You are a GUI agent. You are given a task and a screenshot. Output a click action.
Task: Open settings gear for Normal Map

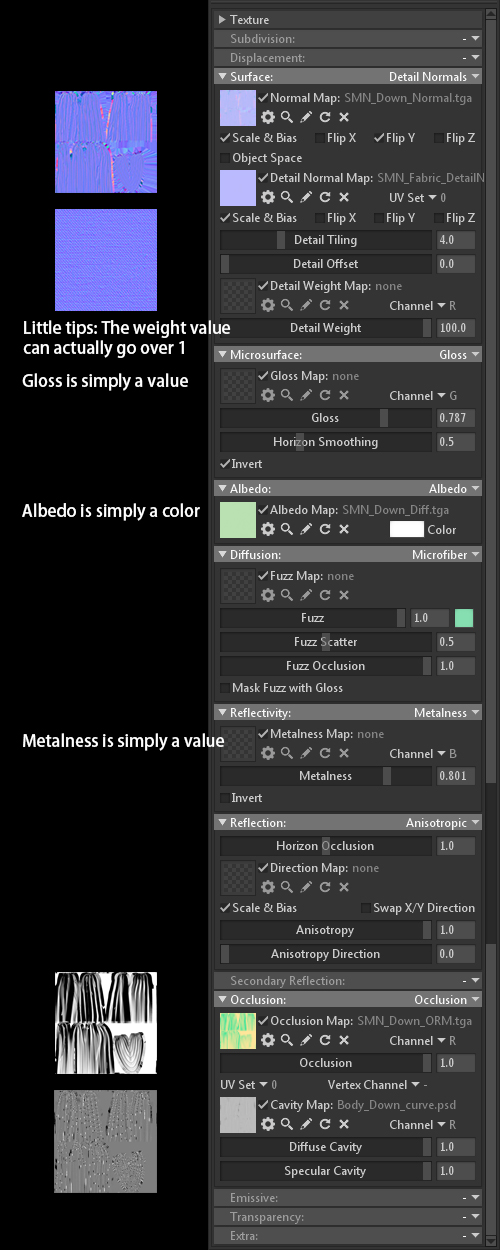pos(268,117)
